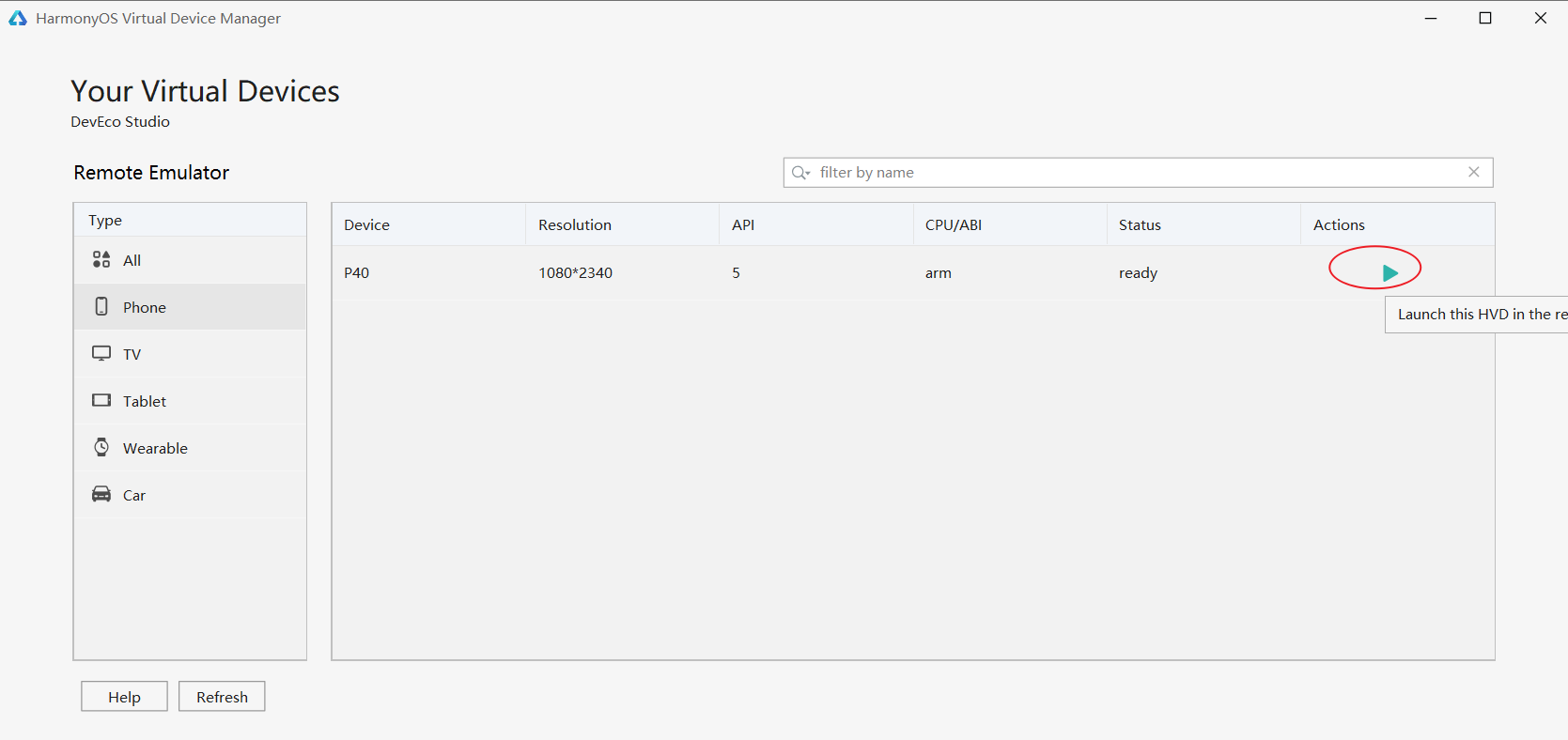This screenshot has height=740, width=1568.
Task: Select the Car device type
Action: tap(190, 495)
